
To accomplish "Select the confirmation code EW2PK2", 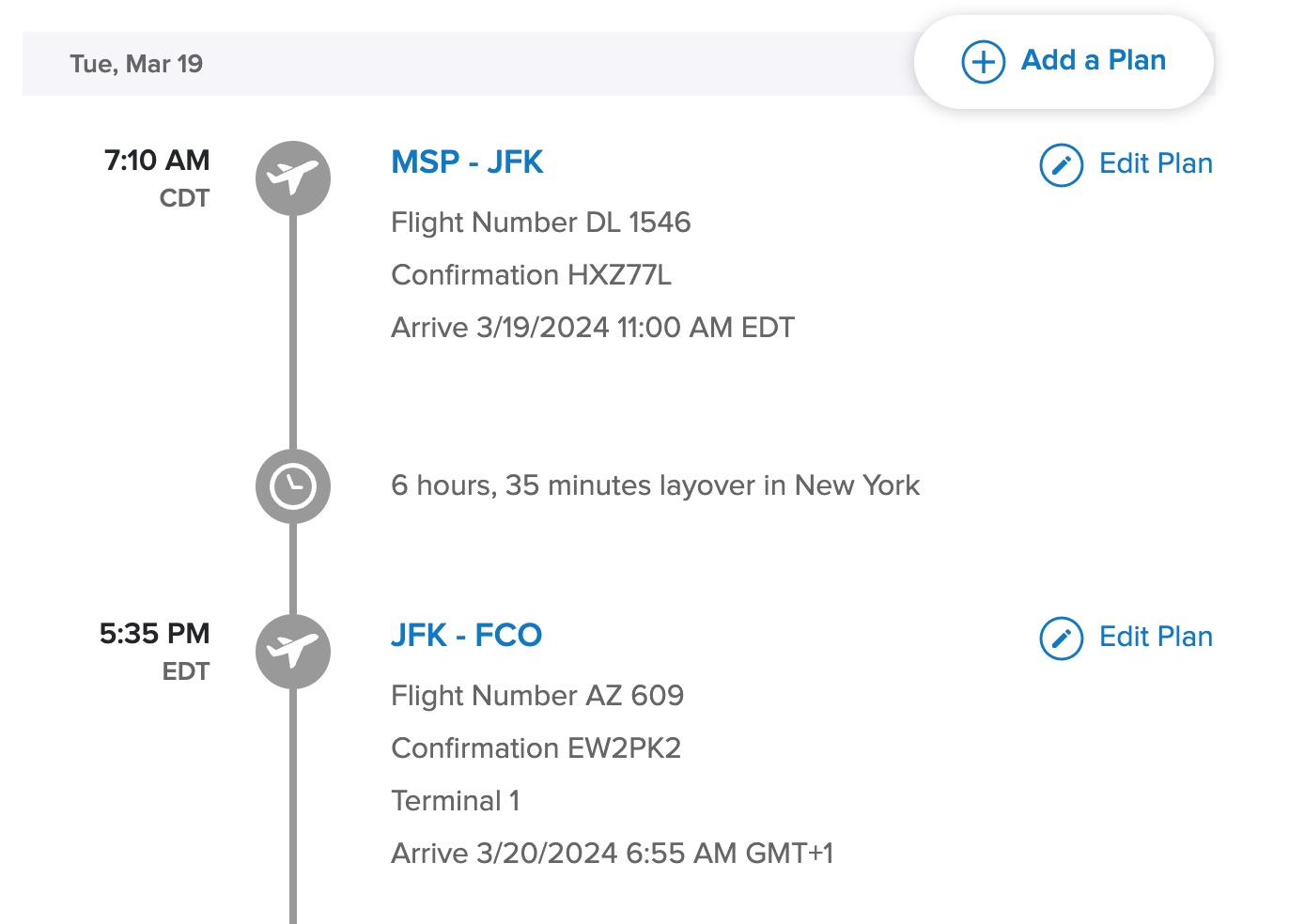I will pos(536,748).
